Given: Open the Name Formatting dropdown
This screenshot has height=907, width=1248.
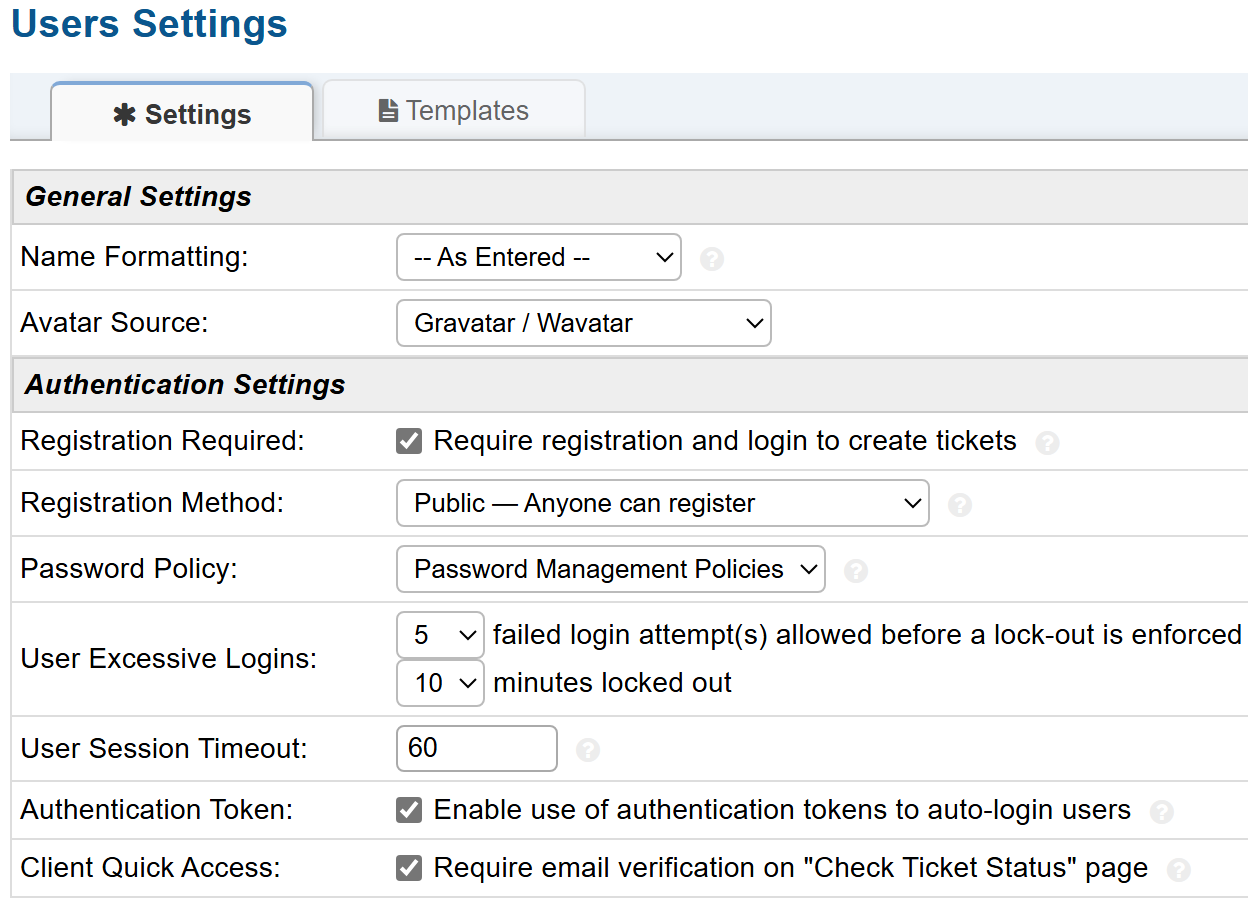Looking at the screenshot, I should point(539,257).
